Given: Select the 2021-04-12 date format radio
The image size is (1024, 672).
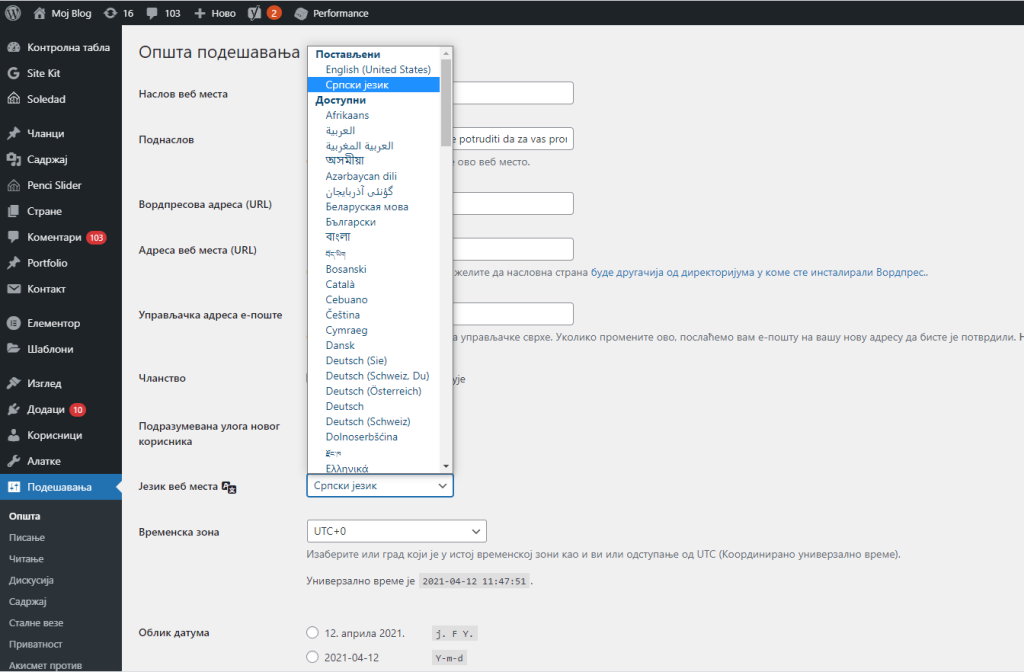Looking at the screenshot, I should point(313,658).
